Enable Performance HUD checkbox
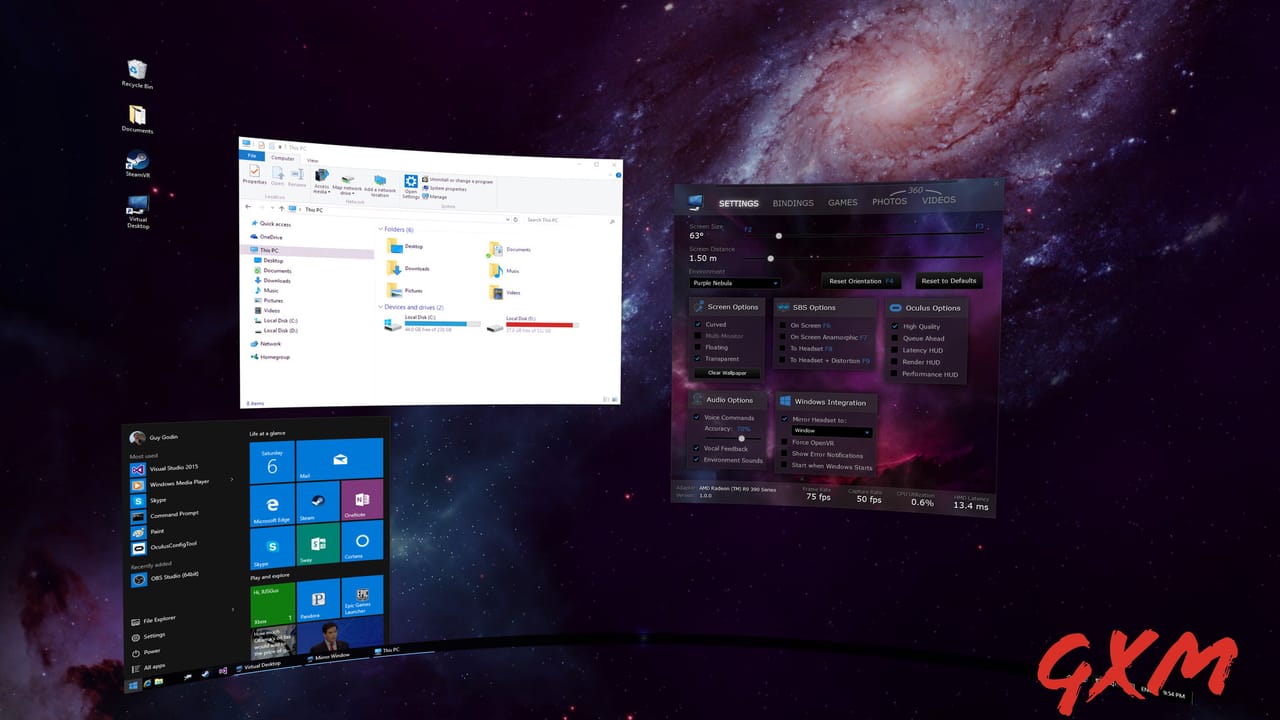Viewport: 1280px width, 720px height. [x=895, y=374]
